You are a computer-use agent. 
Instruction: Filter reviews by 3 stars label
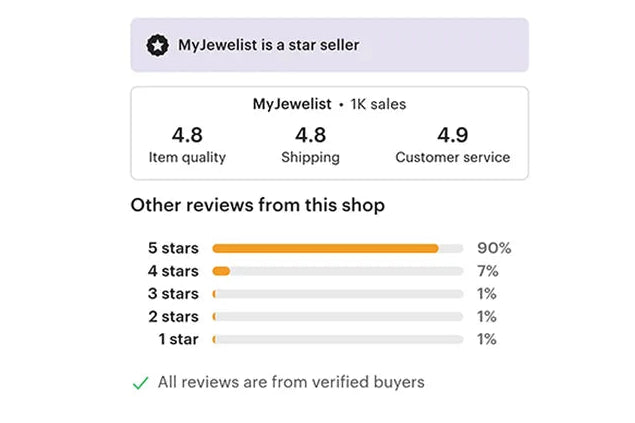tap(173, 294)
